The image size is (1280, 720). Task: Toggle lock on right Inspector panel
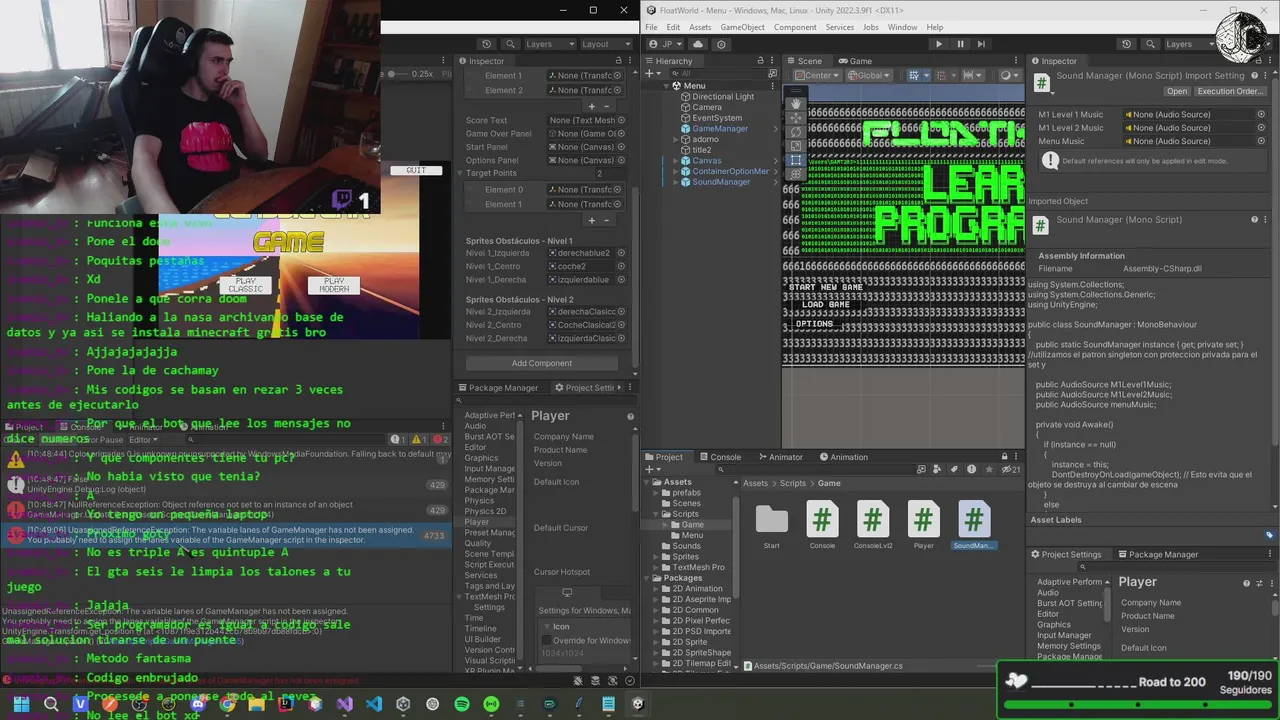[x=1258, y=61]
